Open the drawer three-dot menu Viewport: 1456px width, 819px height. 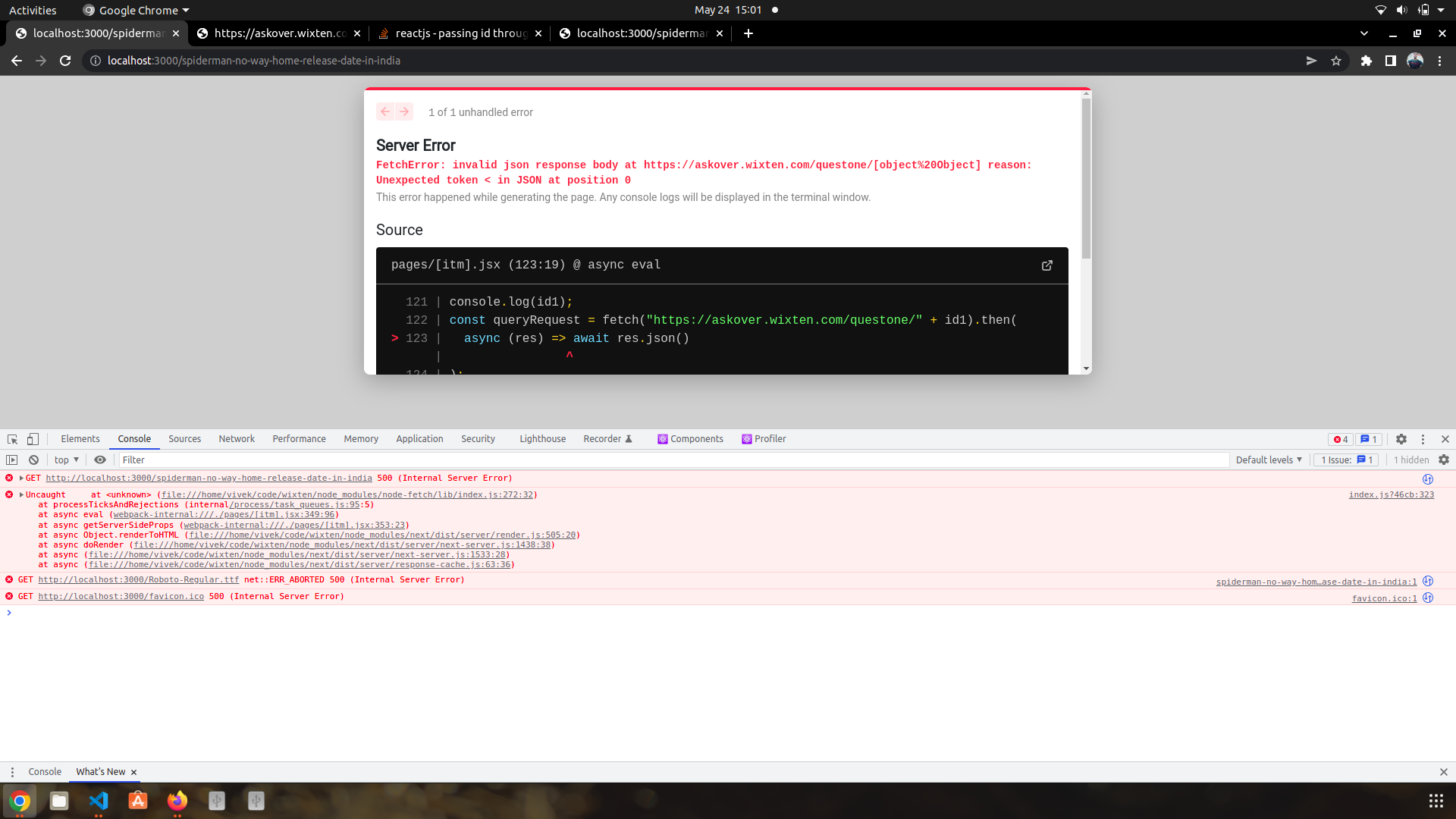click(x=12, y=772)
